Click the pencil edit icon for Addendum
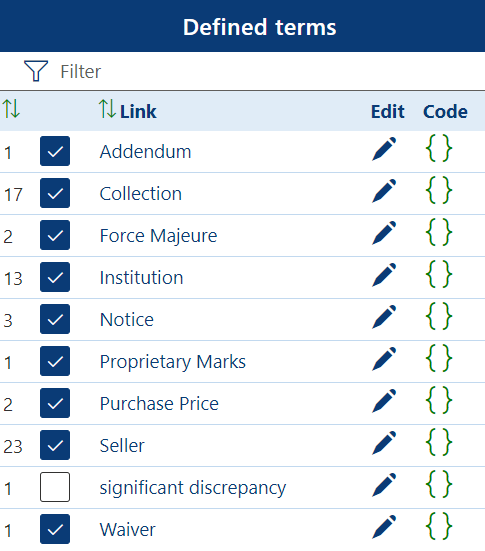Viewport: 485px width, 551px height. [384, 149]
